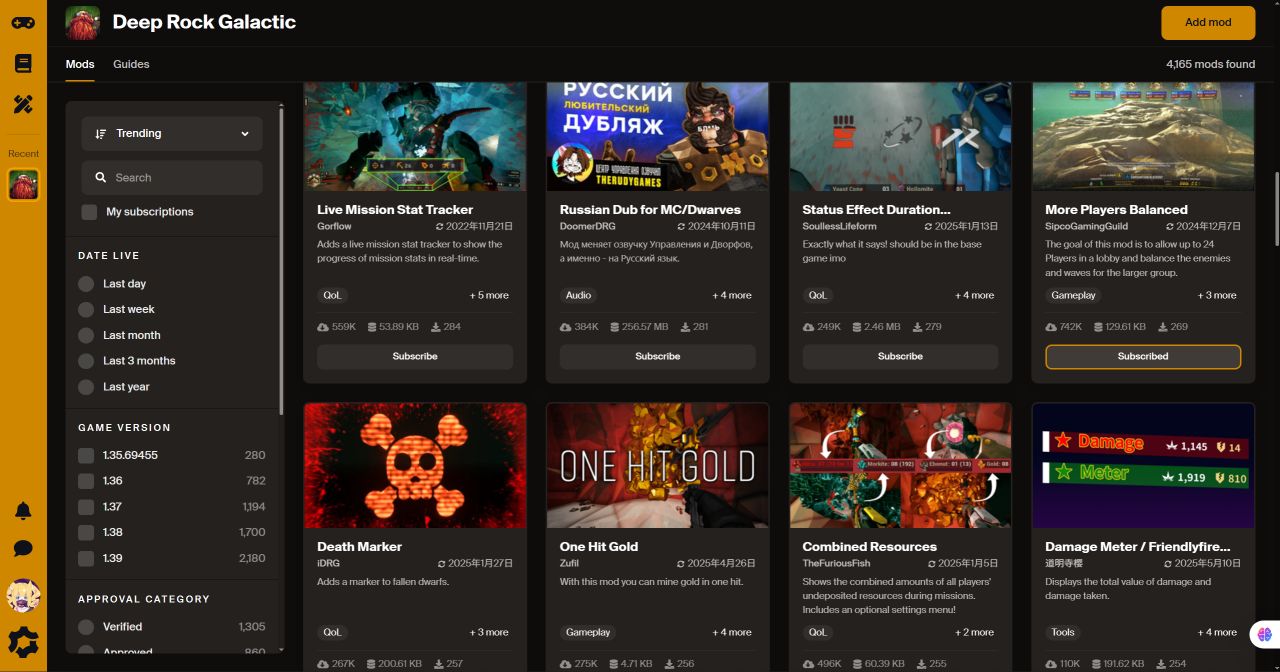Click the update date icon on One Hit Gold
Screen dimensions: 1280x672
pyautogui.click(x=681, y=564)
